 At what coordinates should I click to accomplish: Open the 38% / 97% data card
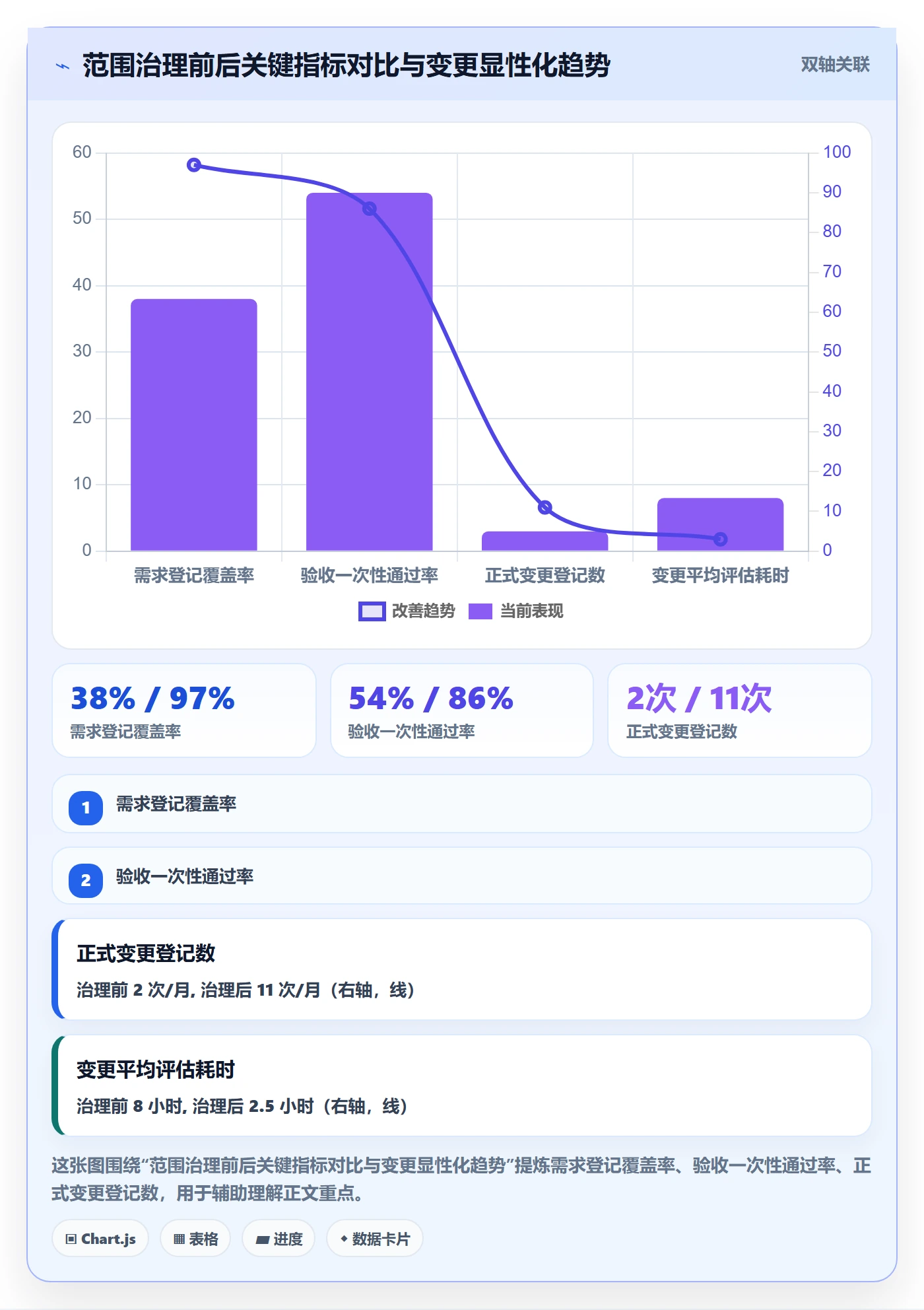pos(184,710)
